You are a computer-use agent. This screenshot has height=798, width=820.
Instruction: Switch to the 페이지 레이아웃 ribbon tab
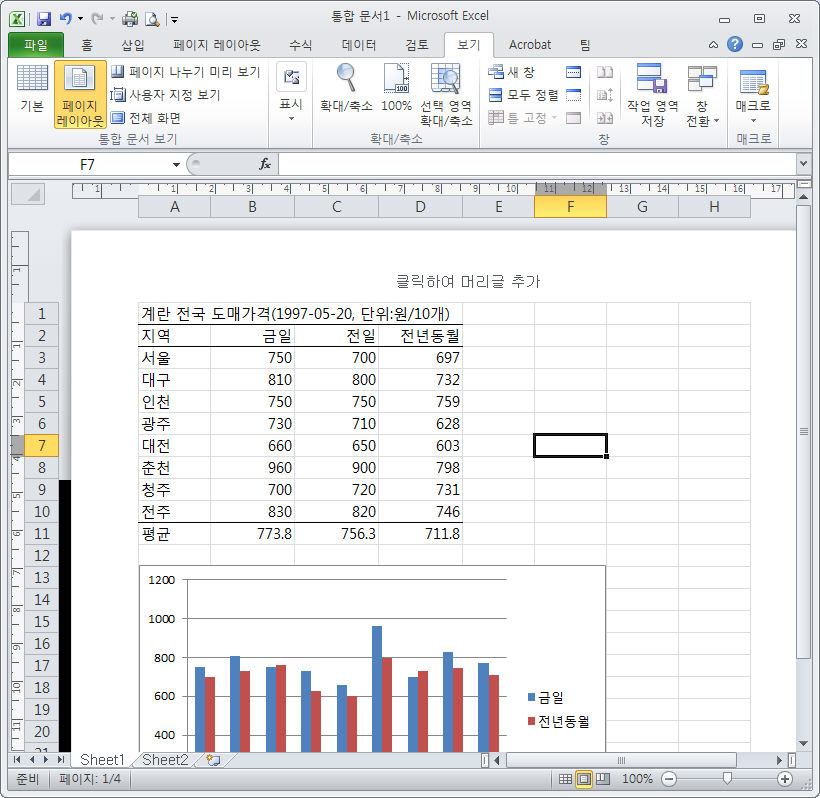(x=217, y=45)
